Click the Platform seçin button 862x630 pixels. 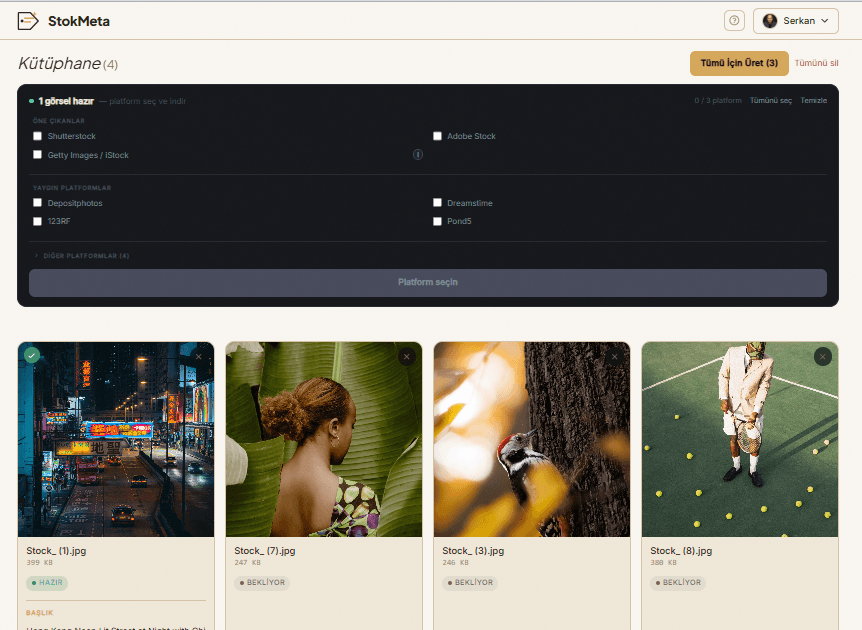(x=428, y=283)
